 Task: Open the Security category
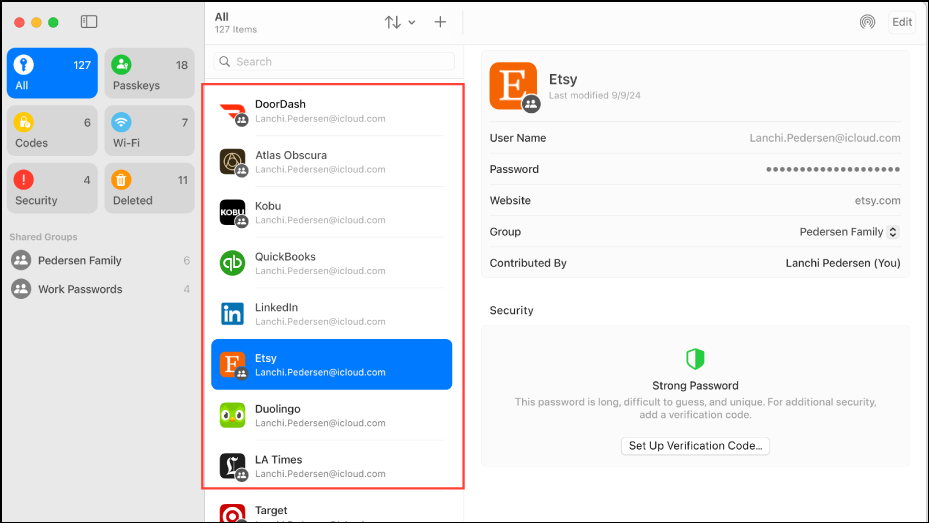pyautogui.click(x=52, y=188)
